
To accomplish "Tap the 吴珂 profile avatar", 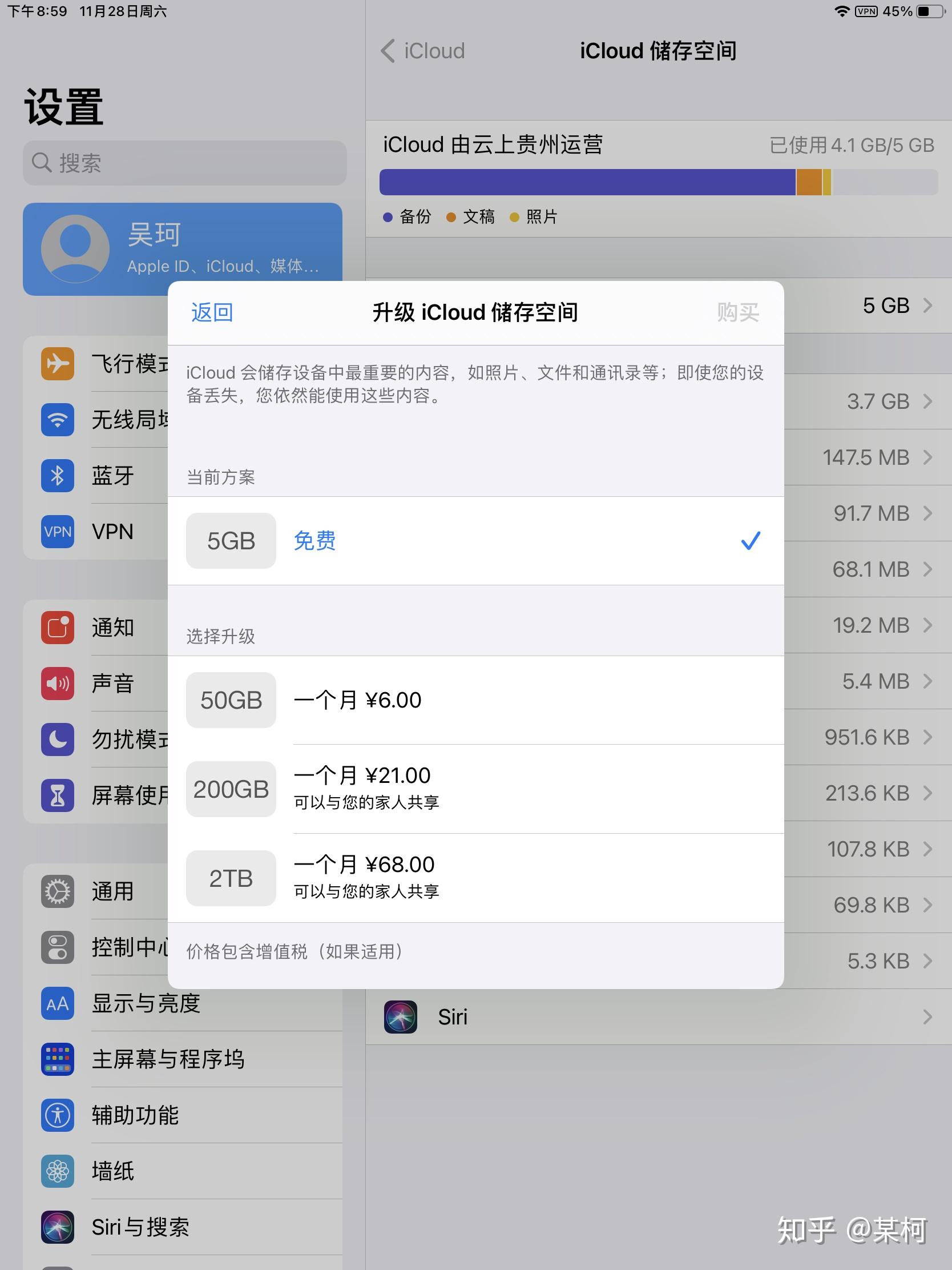I will click(x=75, y=248).
